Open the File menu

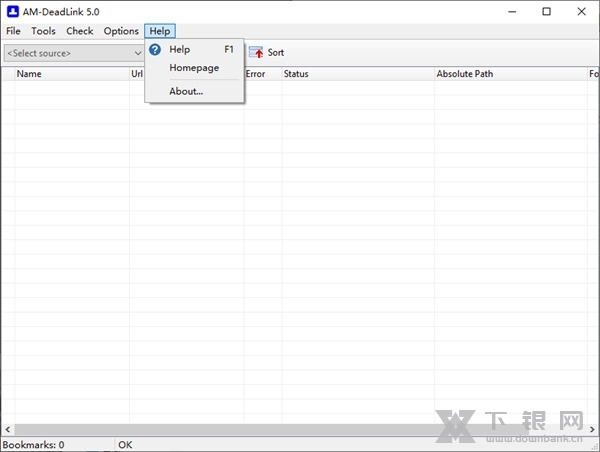tap(13, 31)
